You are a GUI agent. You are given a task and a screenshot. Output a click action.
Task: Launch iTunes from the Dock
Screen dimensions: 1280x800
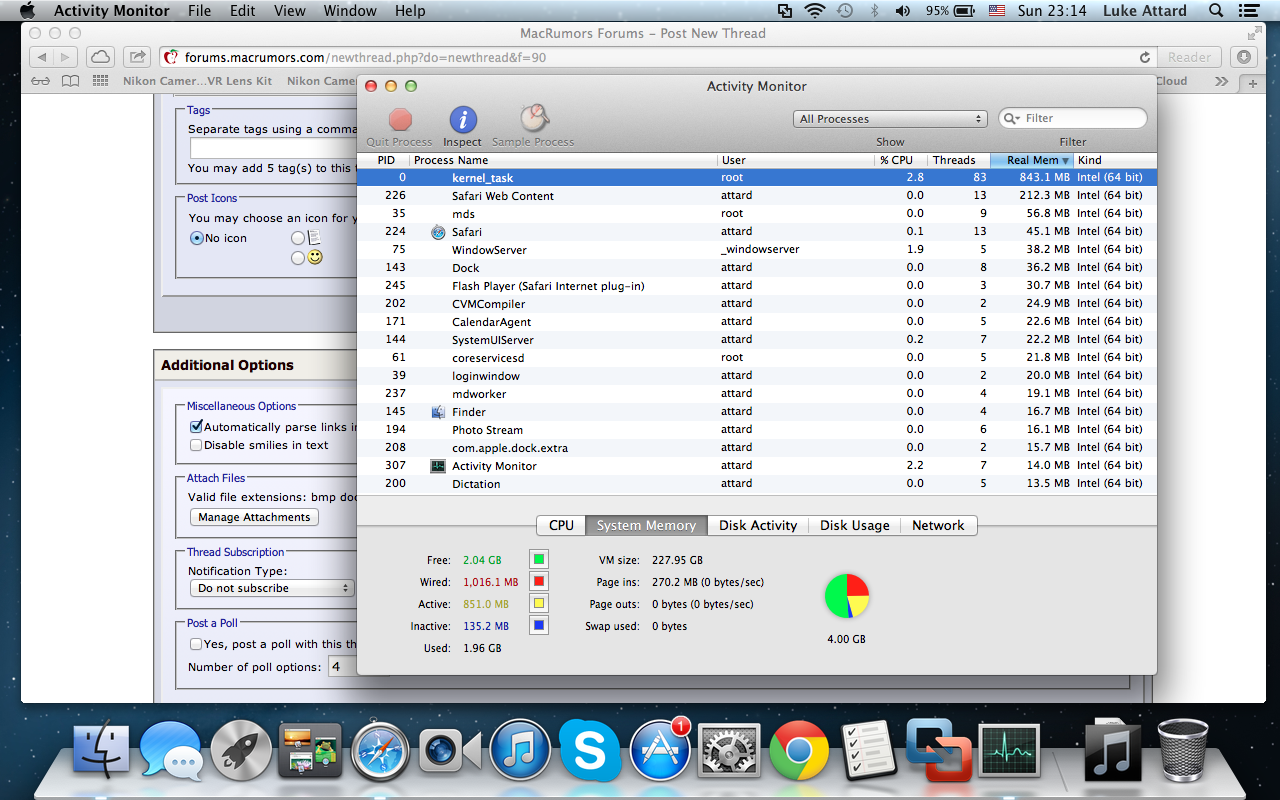point(520,751)
